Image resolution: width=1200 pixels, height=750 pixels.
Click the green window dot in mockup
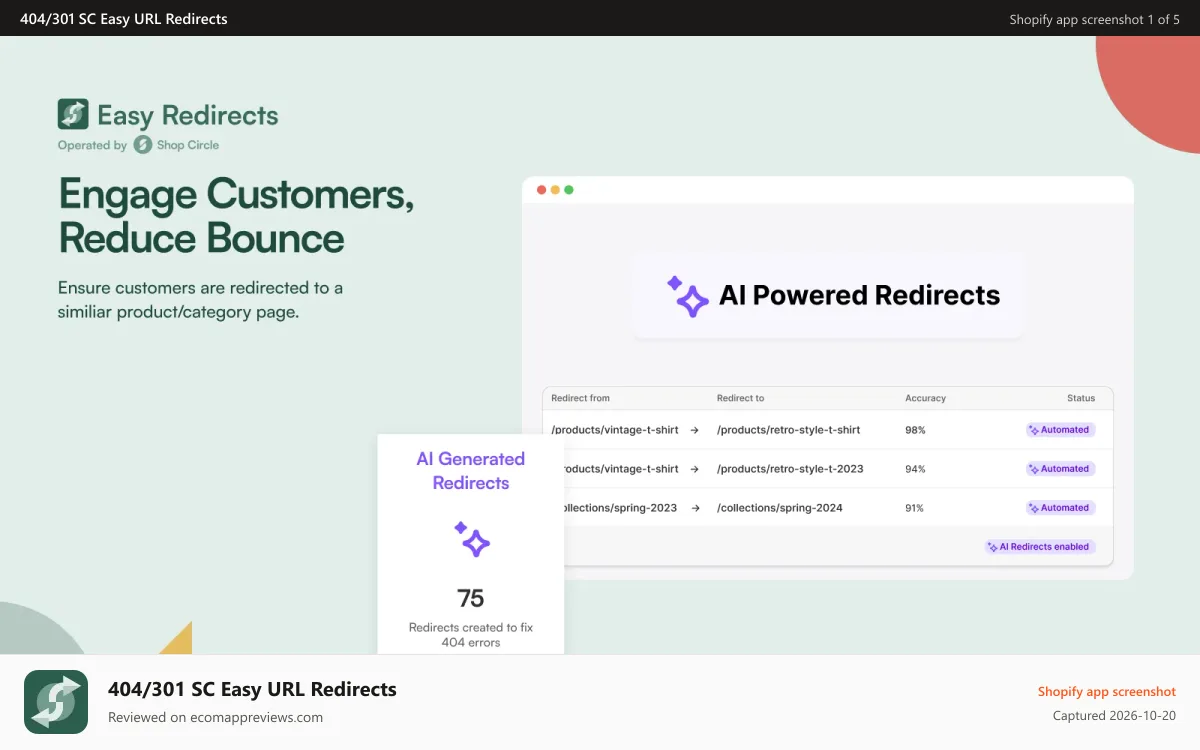tap(569, 190)
